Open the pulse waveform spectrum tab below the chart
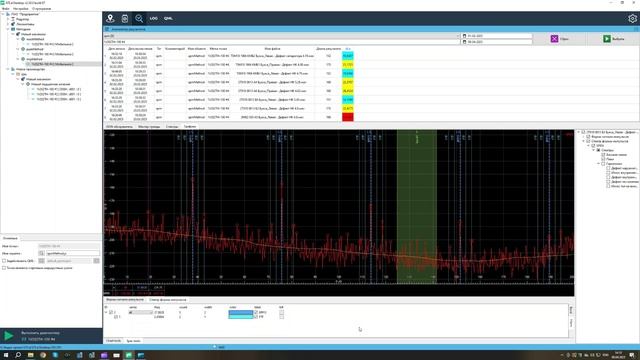Image resolution: width=640 pixels, height=360 pixels. [168, 300]
